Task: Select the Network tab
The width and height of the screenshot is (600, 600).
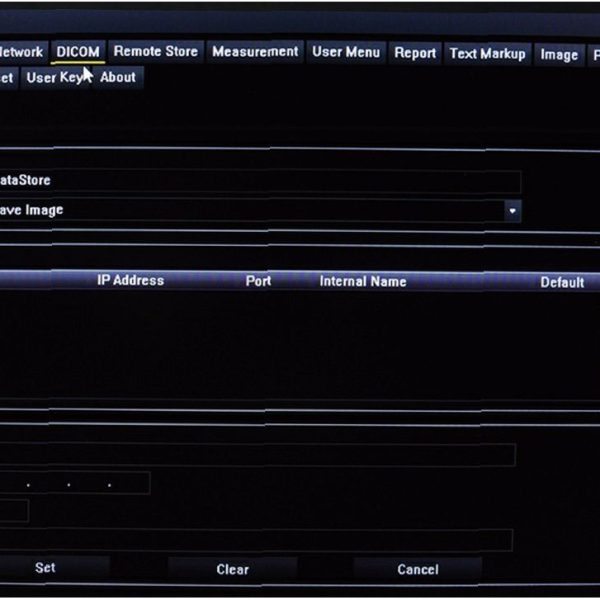Action: [x=22, y=52]
